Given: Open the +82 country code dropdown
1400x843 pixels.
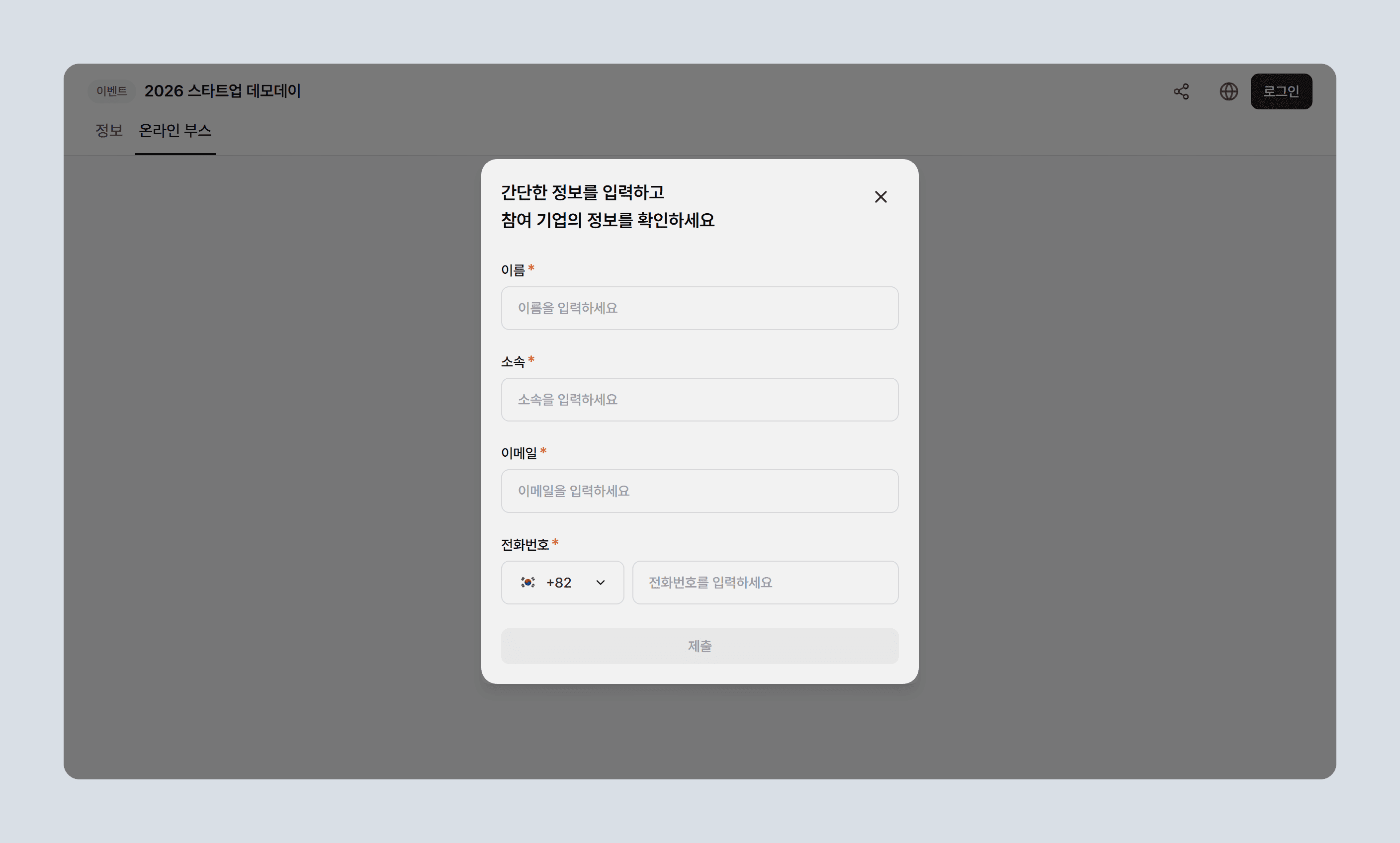Looking at the screenshot, I should pos(562,582).
